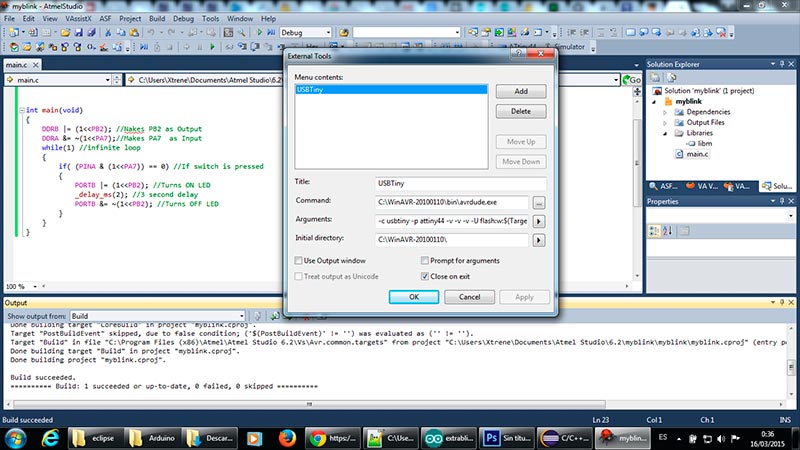
Task: Collapse the Libraries tree node
Action: pos(665,134)
